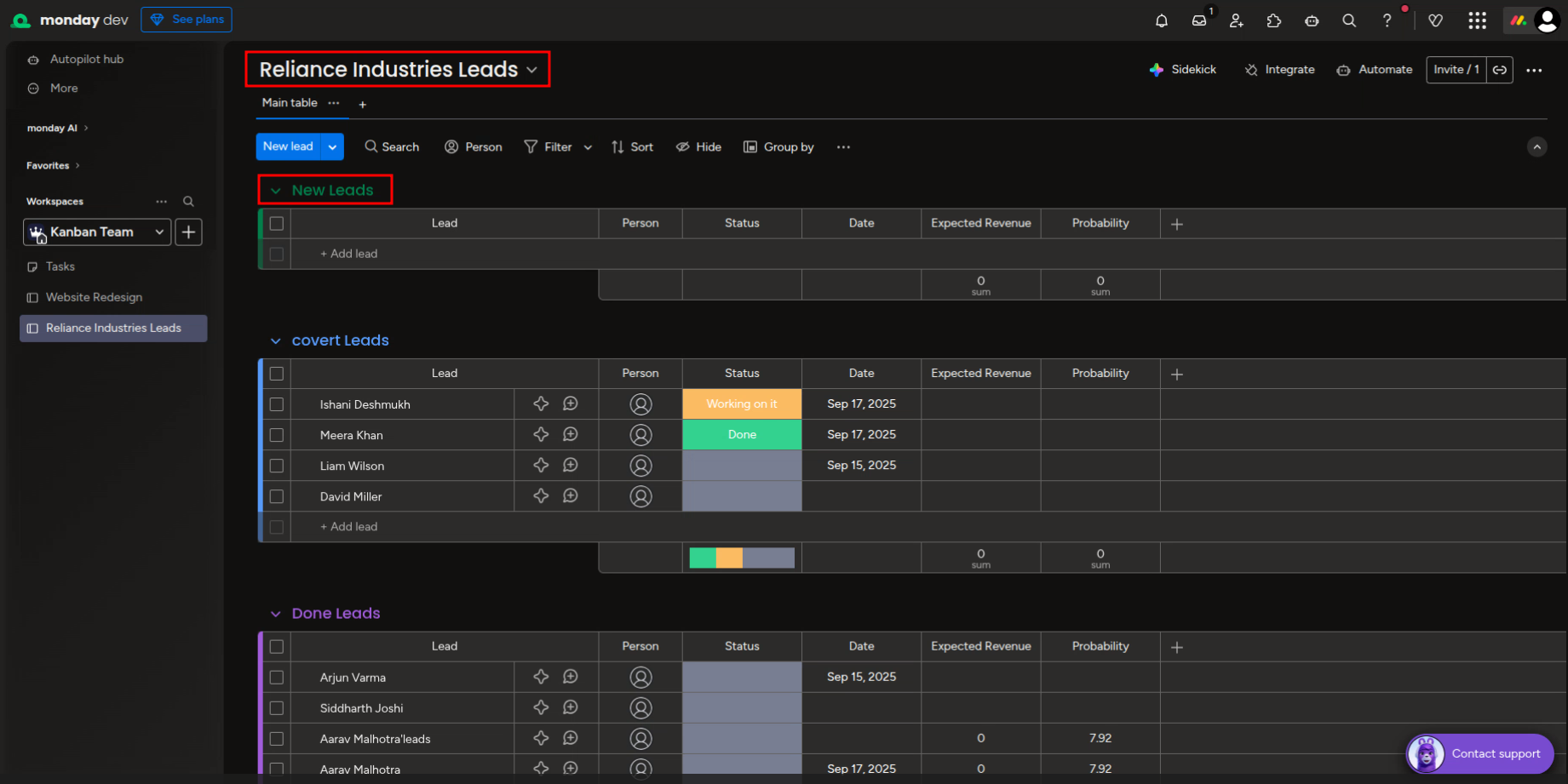Viewport: 1568px width, 784px height.
Task: Open the products switcher grid icon
Action: pos(1478,20)
